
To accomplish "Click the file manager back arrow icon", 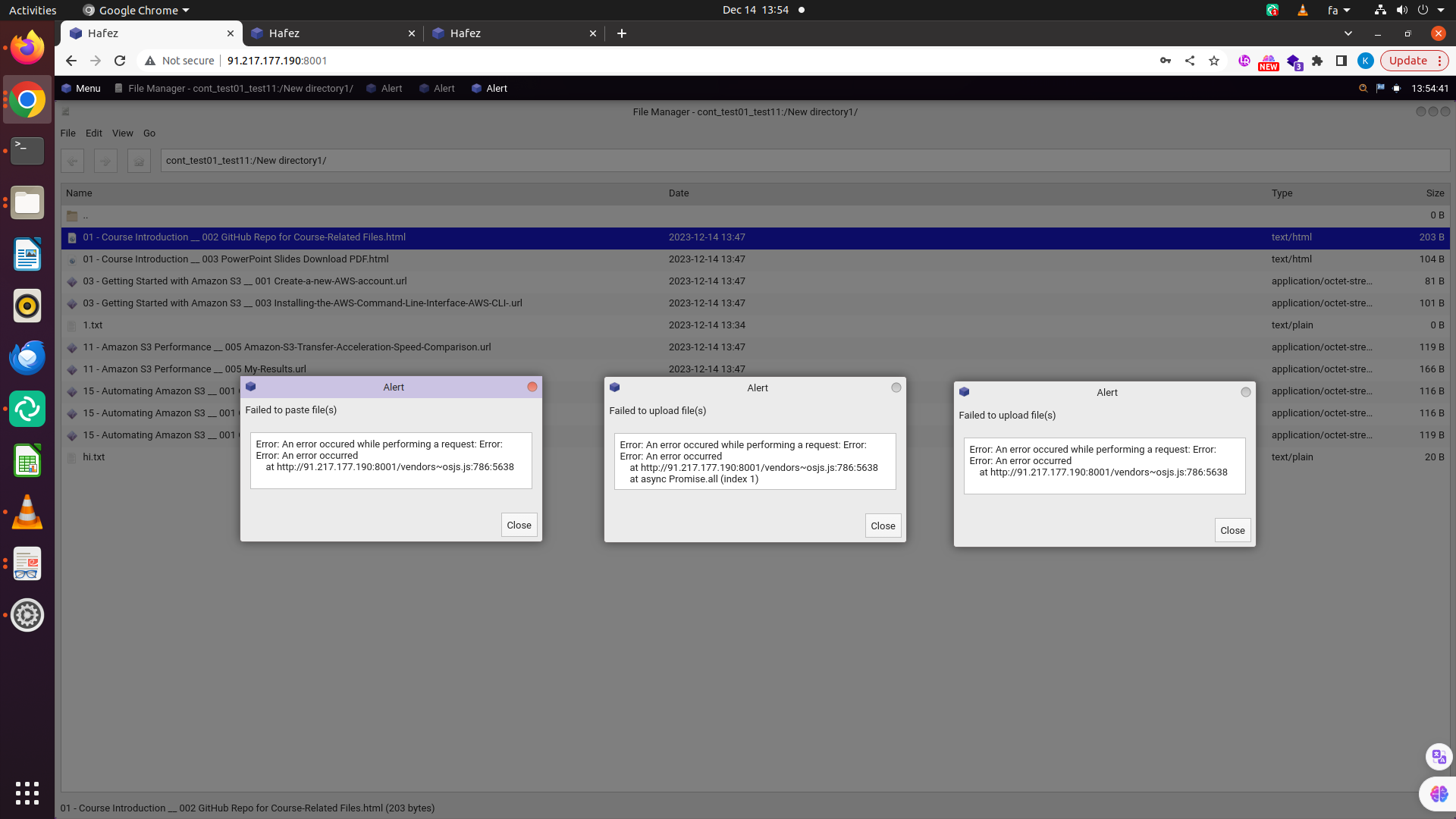I will click(73, 161).
